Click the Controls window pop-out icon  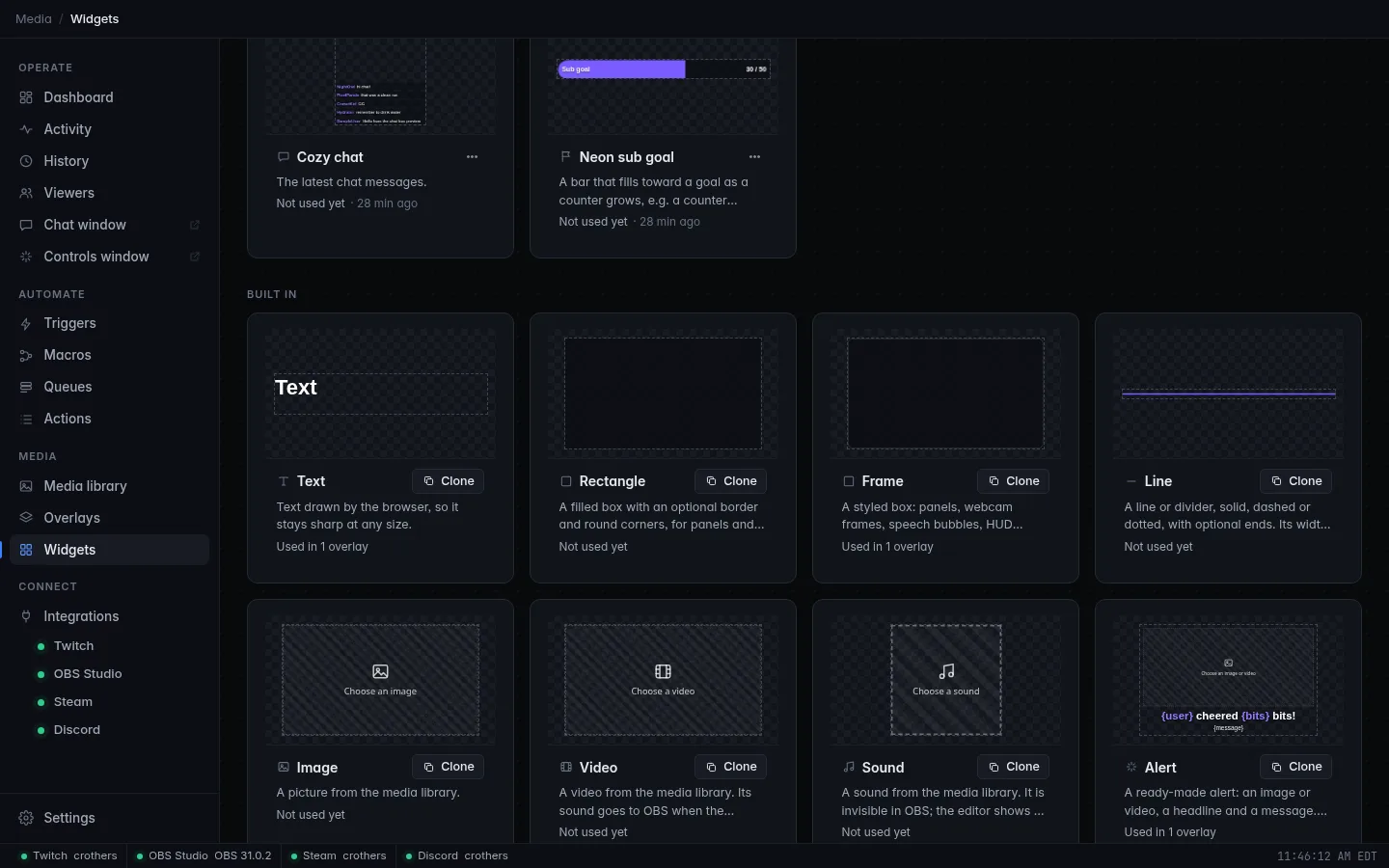pyautogui.click(x=195, y=257)
